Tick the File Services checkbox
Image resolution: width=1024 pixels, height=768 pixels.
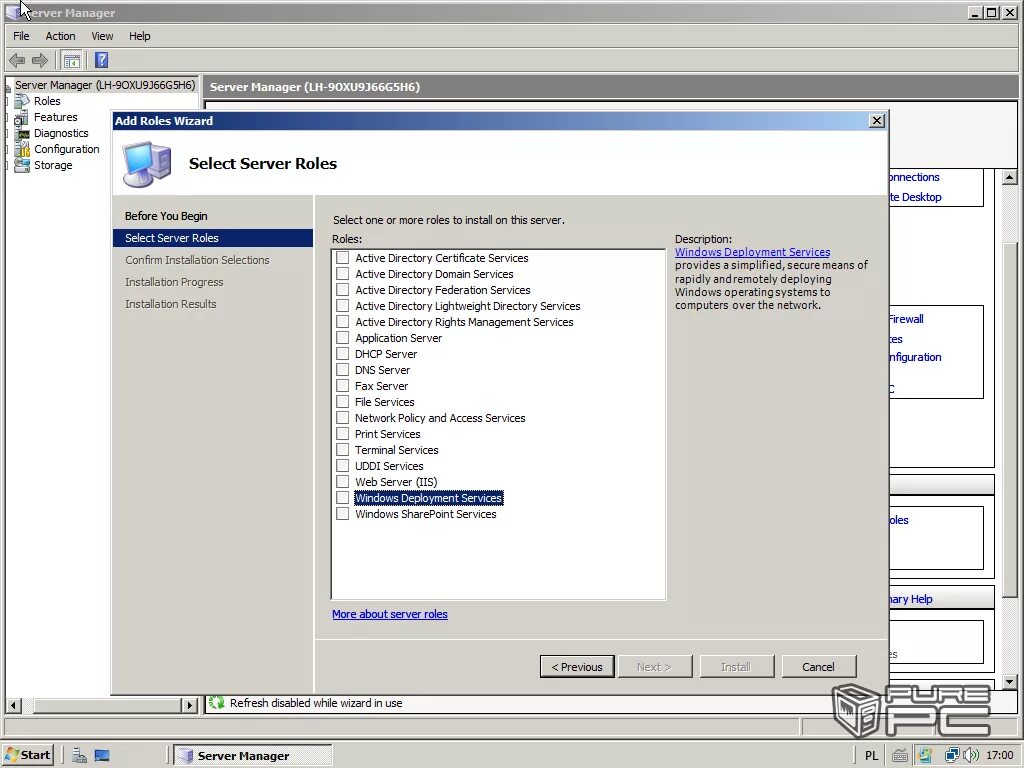342,402
